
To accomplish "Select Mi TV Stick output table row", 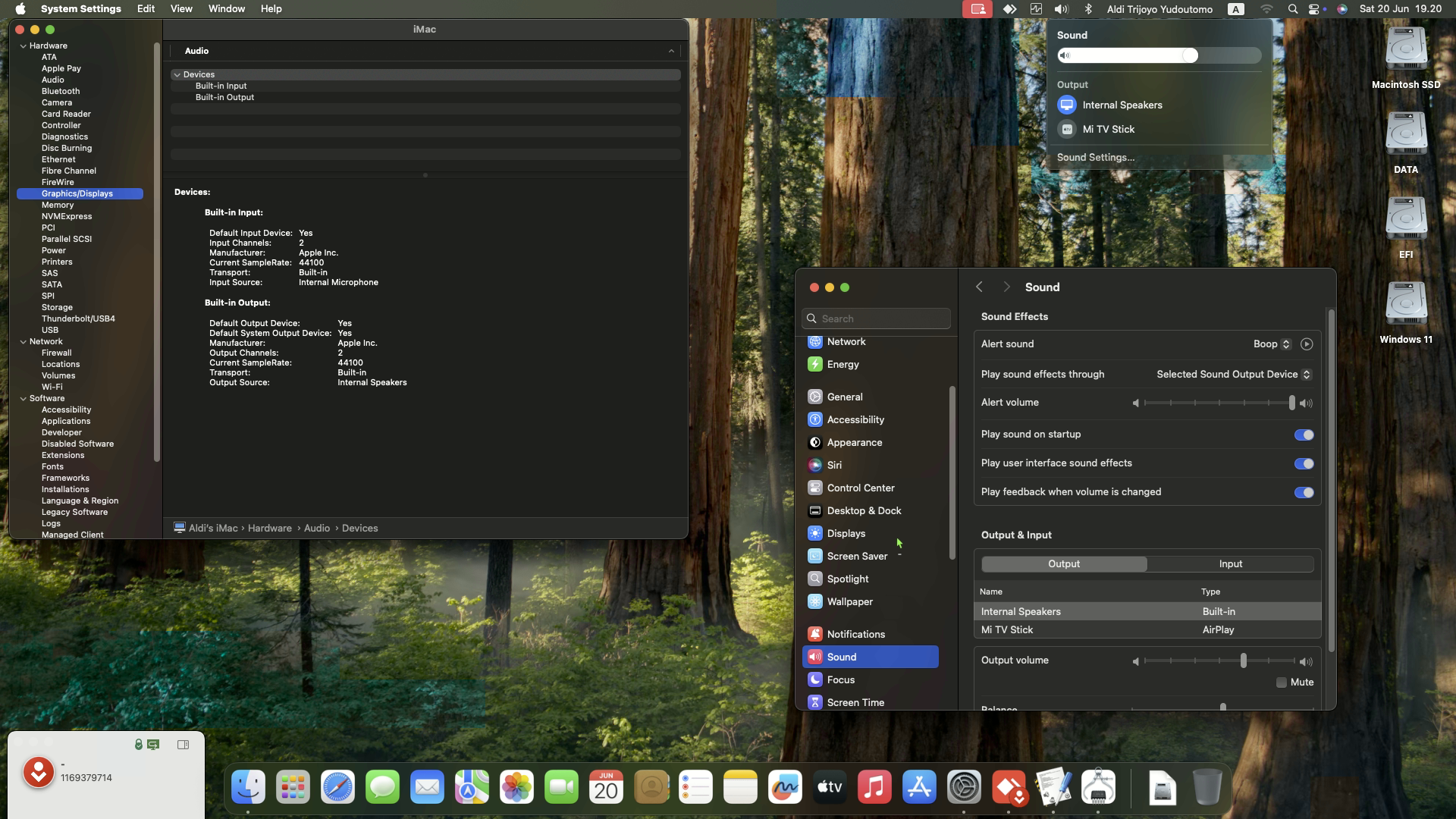I will click(1147, 629).
